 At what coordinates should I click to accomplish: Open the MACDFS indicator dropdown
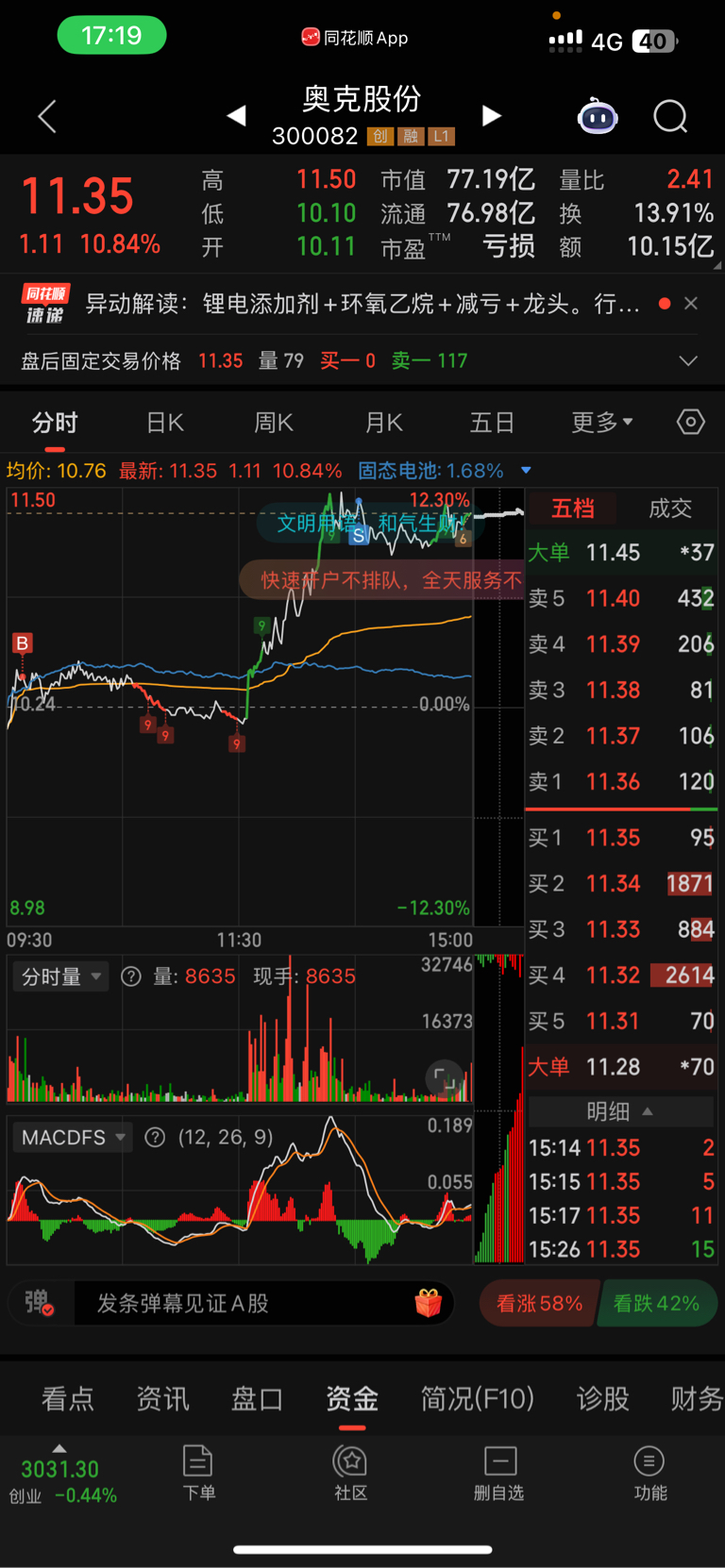pos(73,1138)
